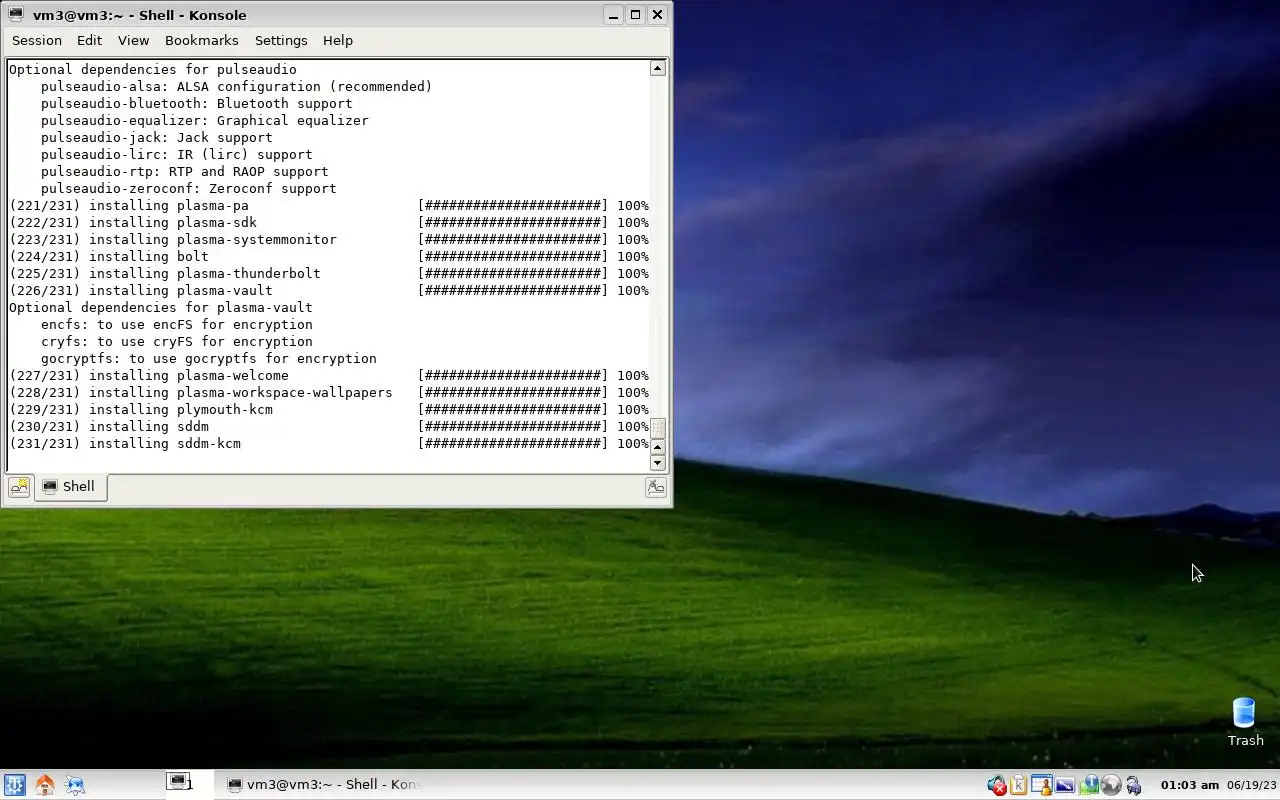1280x800 pixels.
Task: Open the Bookmarks menu
Action: (x=201, y=40)
